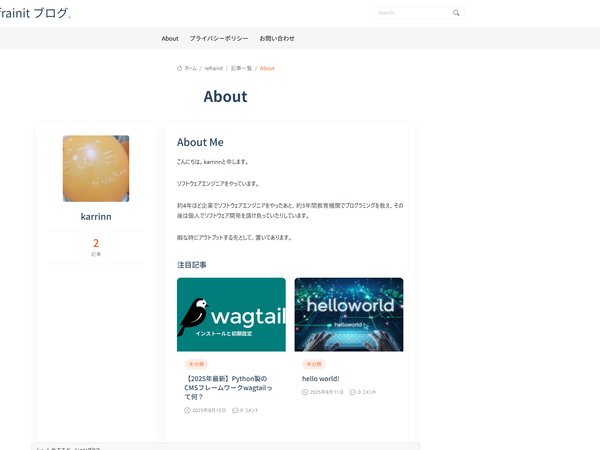Click the comment icon under wagtail post
This screenshot has width=600, height=450.
coord(235,410)
